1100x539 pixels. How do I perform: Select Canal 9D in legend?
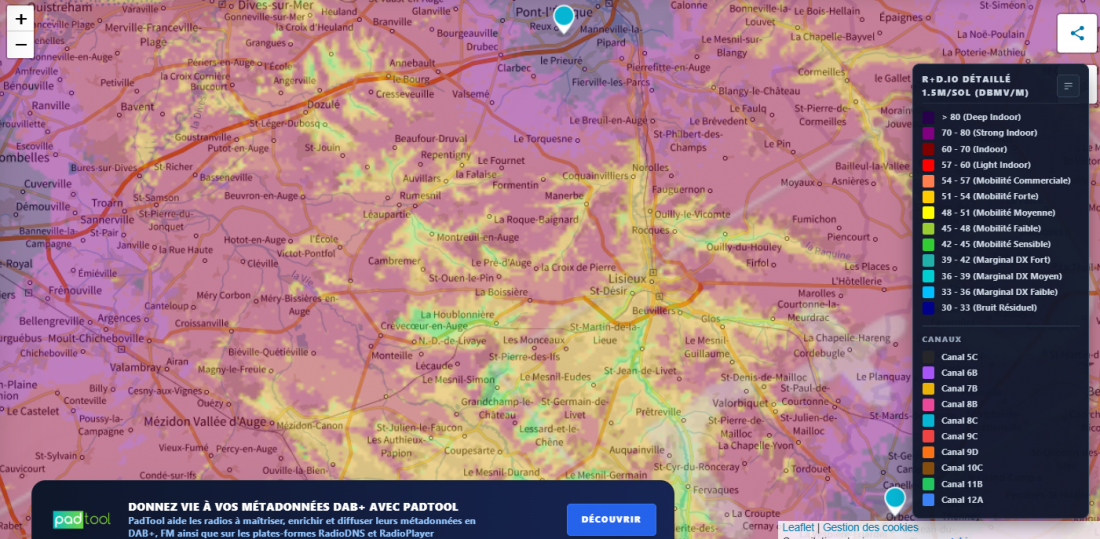coord(951,452)
